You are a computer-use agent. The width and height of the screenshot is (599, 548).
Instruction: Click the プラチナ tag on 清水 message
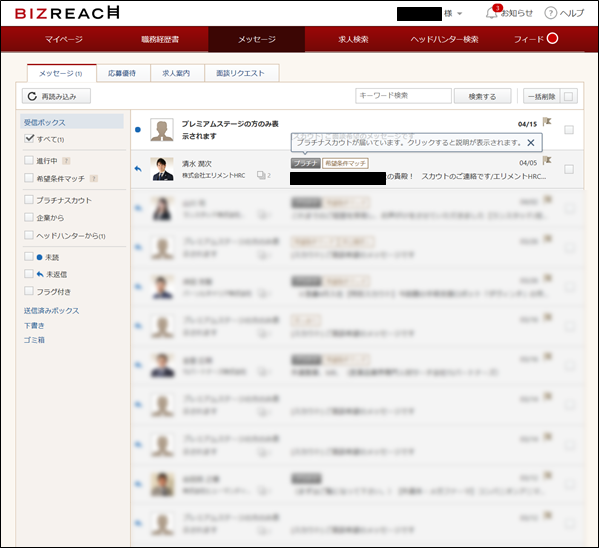(x=306, y=164)
